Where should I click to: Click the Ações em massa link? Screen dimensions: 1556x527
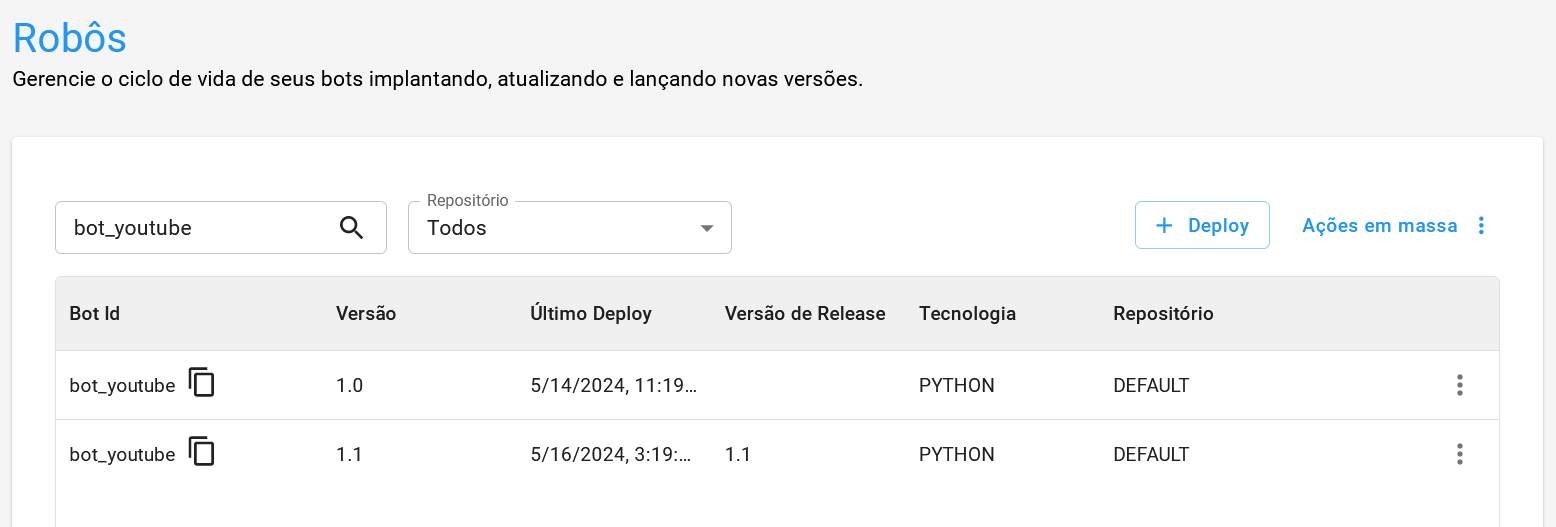pos(1379,226)
